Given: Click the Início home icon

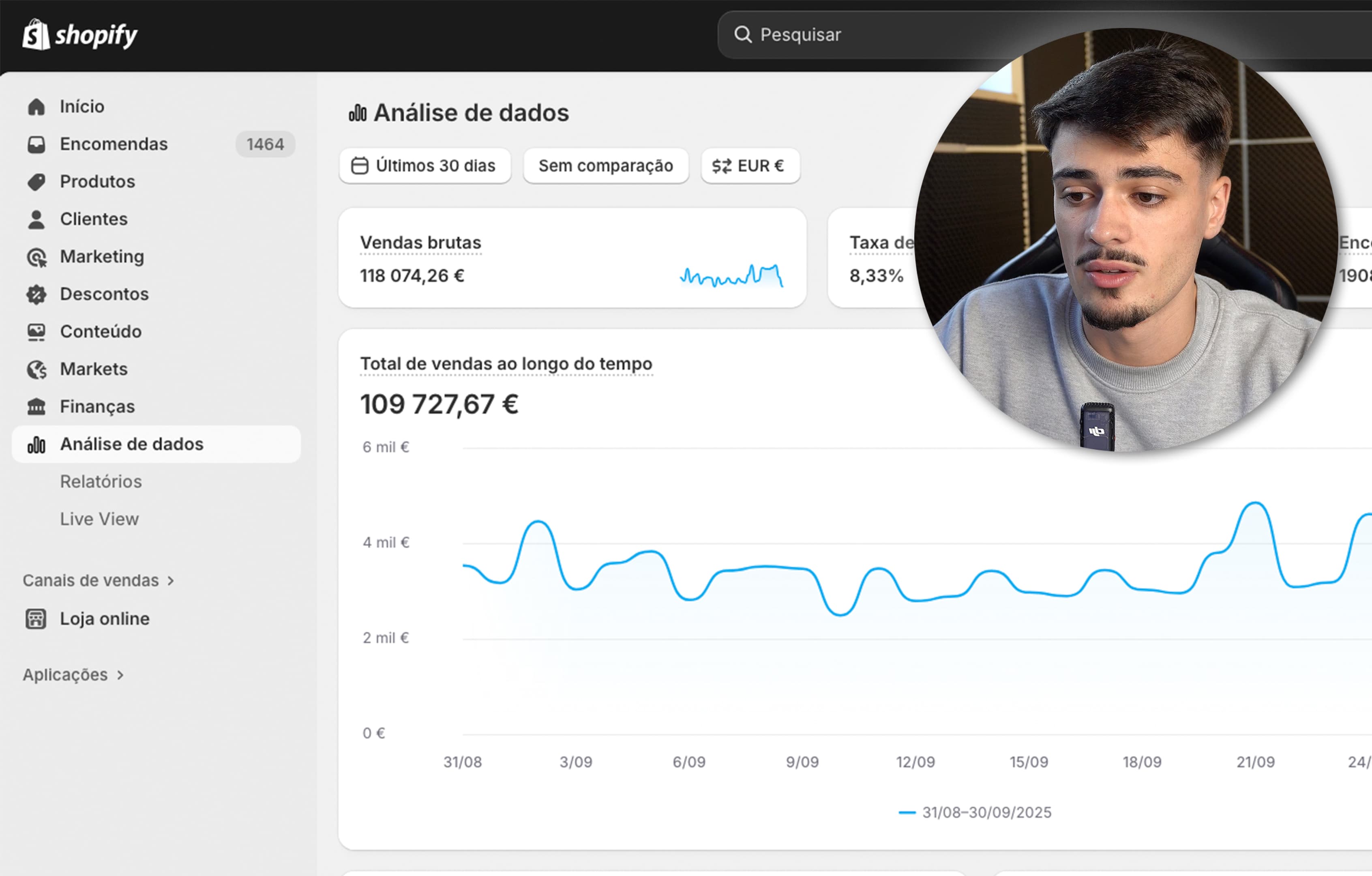Looking at the screenshot, I should coord(36,107).
